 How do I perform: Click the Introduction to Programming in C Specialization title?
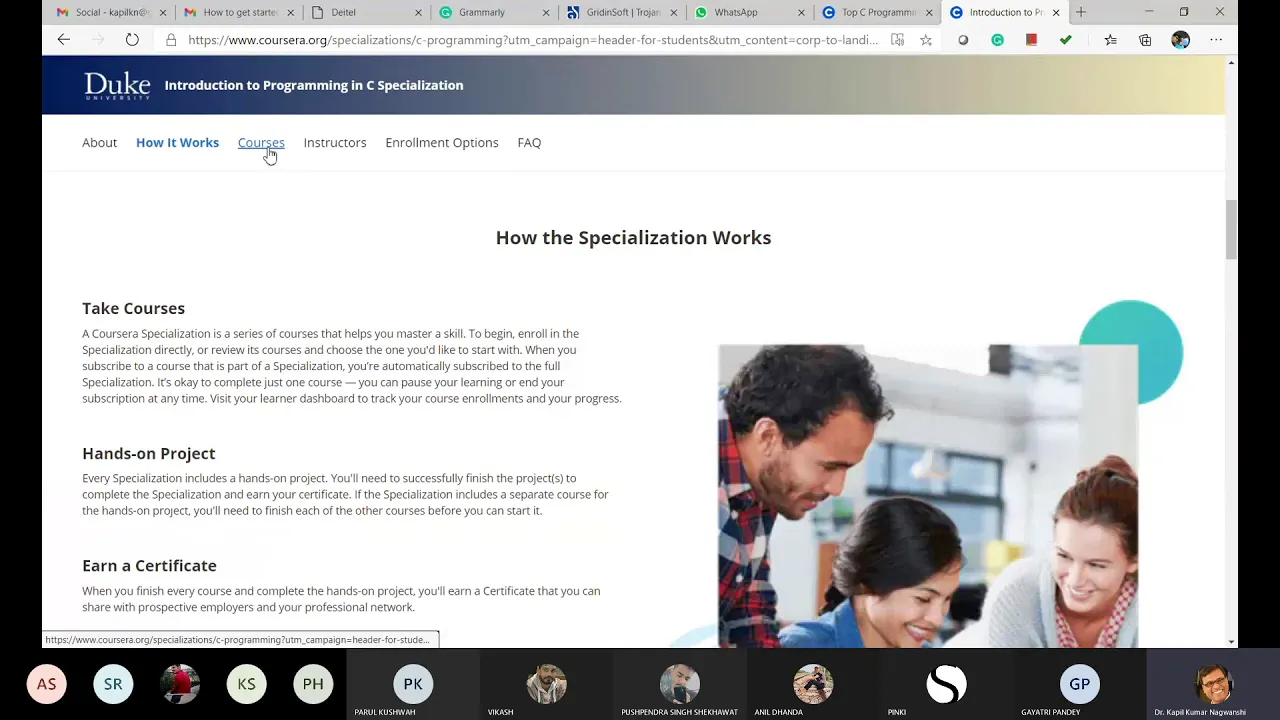pos(314,85)
